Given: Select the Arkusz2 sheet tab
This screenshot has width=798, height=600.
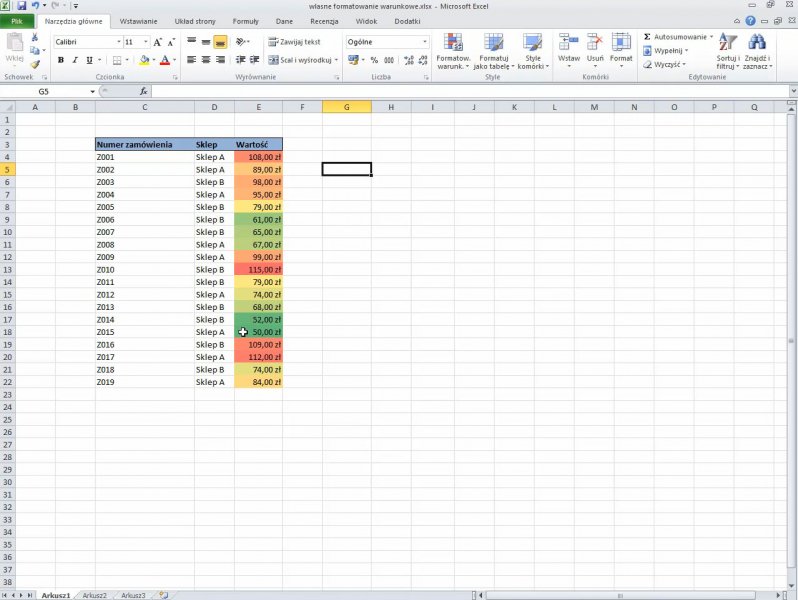Looking at the screenshot, I should click(x=95, y=595).
